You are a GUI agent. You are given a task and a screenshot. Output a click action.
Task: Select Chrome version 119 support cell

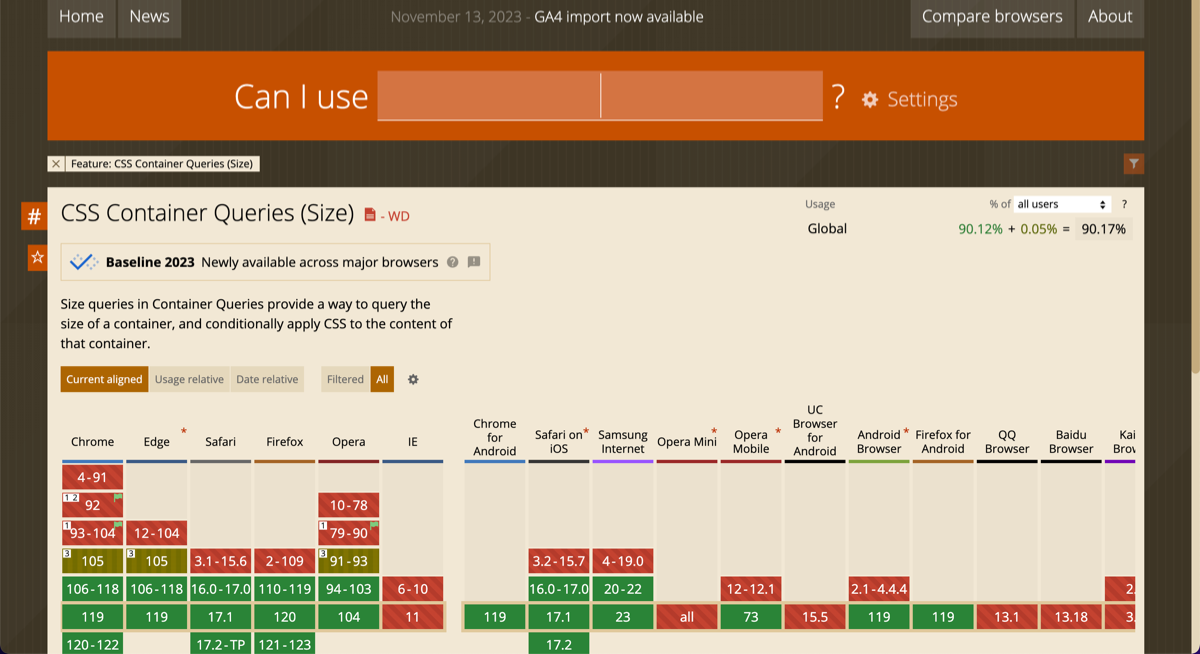tap(92, 617)
